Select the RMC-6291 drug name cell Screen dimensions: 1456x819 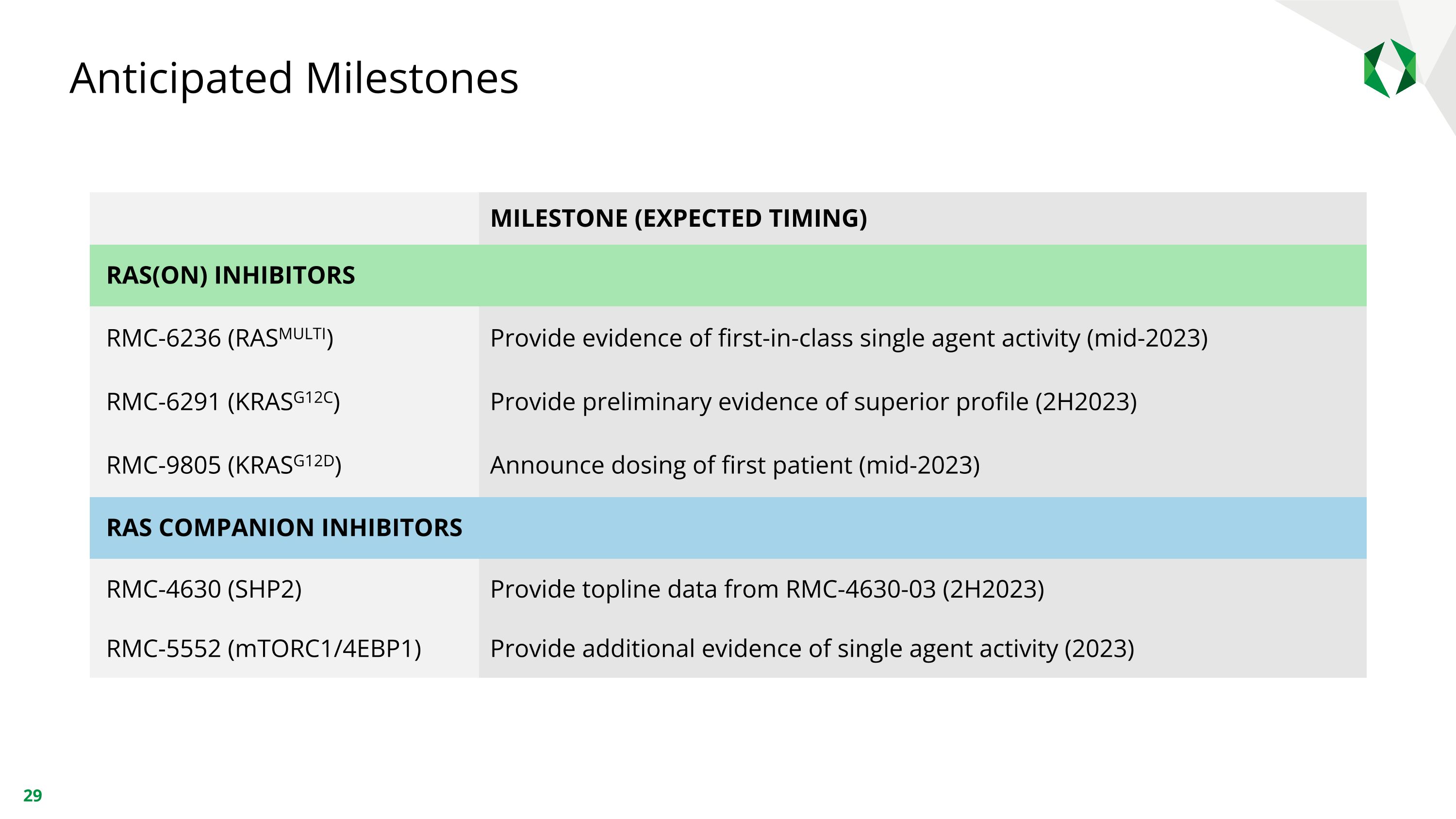223,402
